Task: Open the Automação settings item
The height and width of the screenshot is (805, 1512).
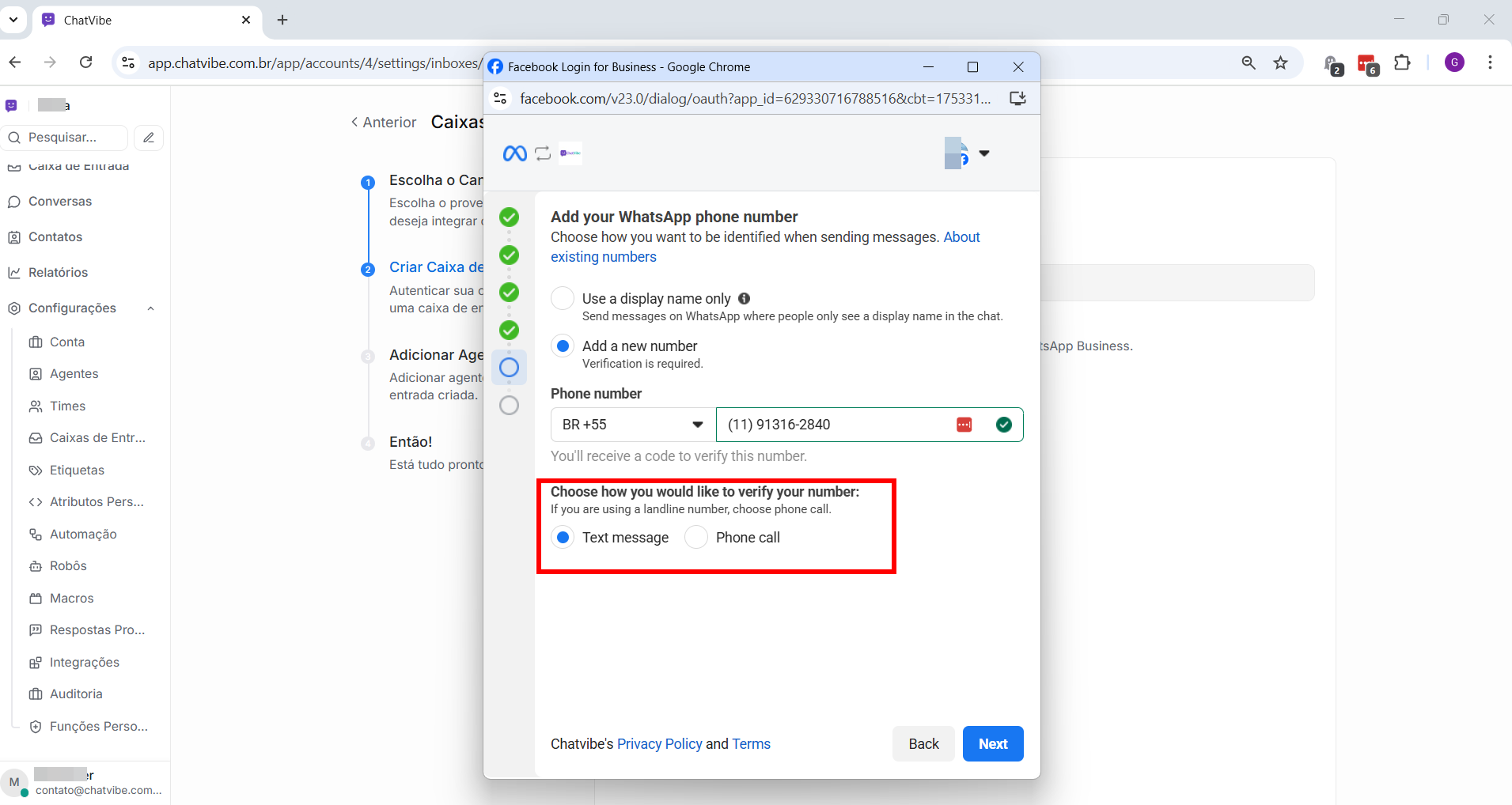Action: point(83,535)
